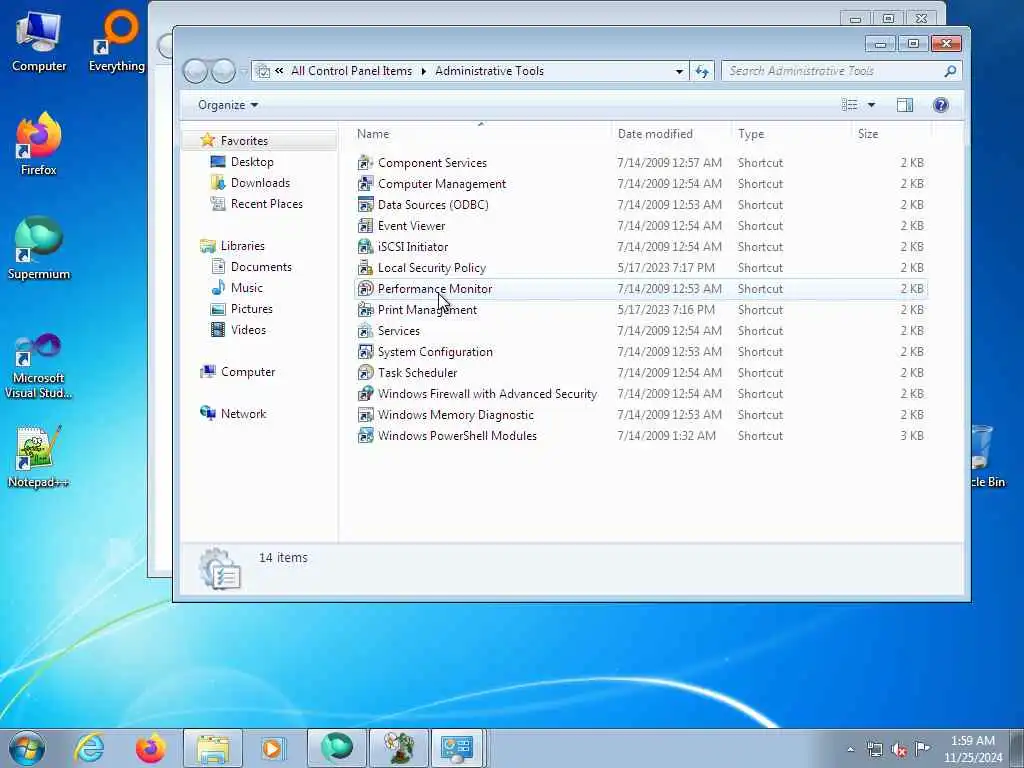The image size is (1024, 768).
Task: Click the Forward navigation arrow
Action: (x=223, y=71)
